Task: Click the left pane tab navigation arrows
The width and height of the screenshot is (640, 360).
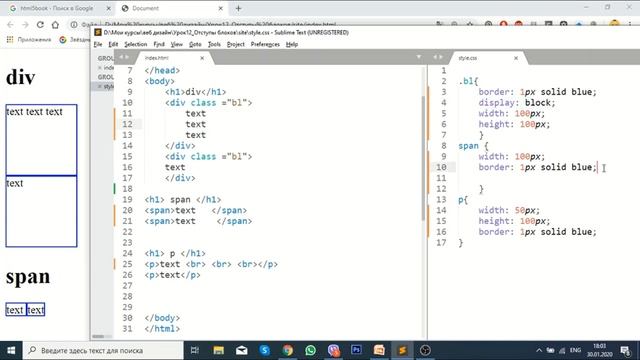Action: (124, 57)
